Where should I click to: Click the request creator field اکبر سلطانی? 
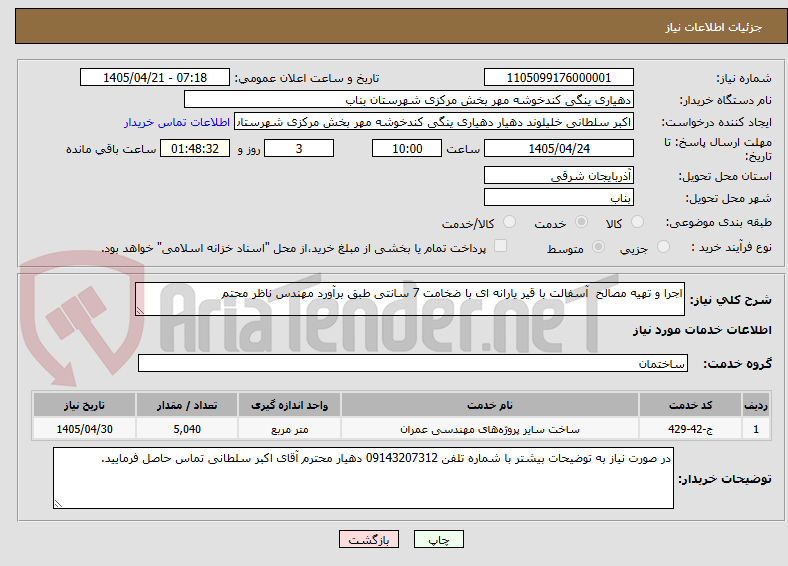[434, 122]
